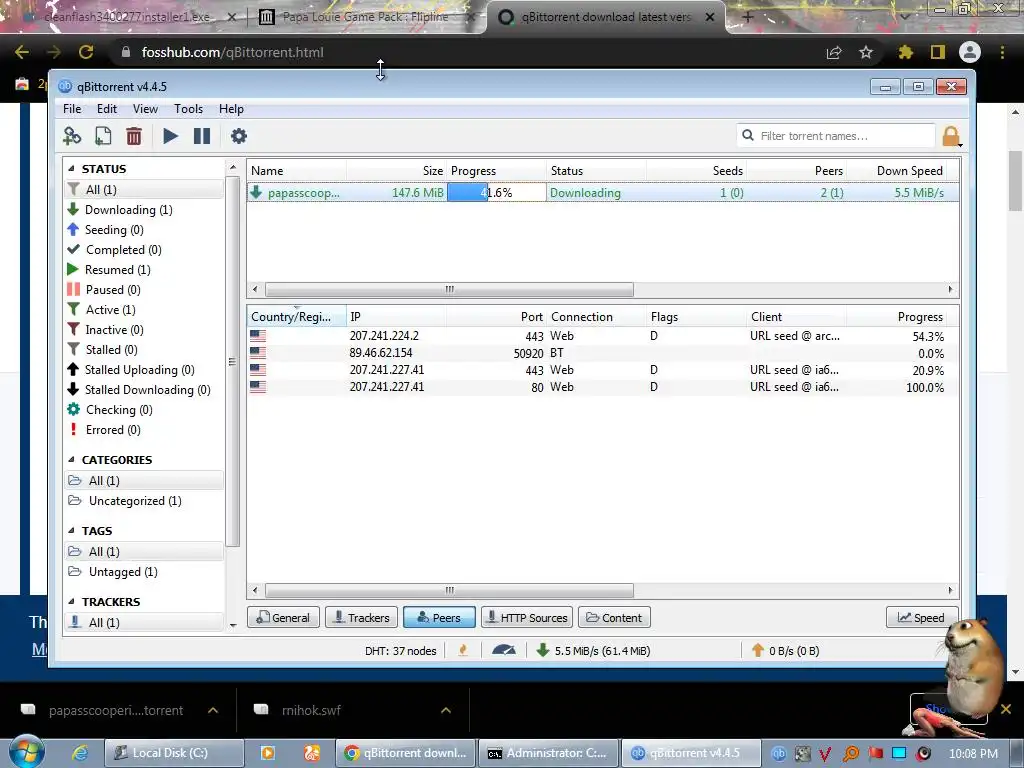Switch to the Peers tab
Image resolution: width=1024 pixels, height=768 pixels.
click(x=439, y=618)
